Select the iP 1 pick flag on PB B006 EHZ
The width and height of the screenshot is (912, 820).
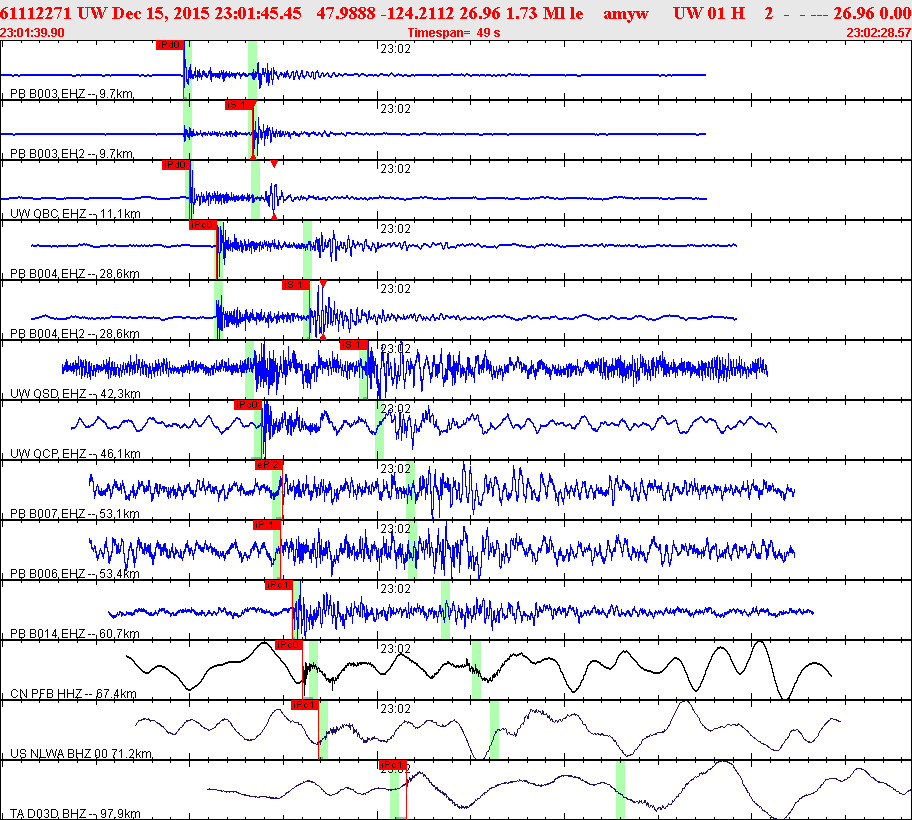point(267,525)
